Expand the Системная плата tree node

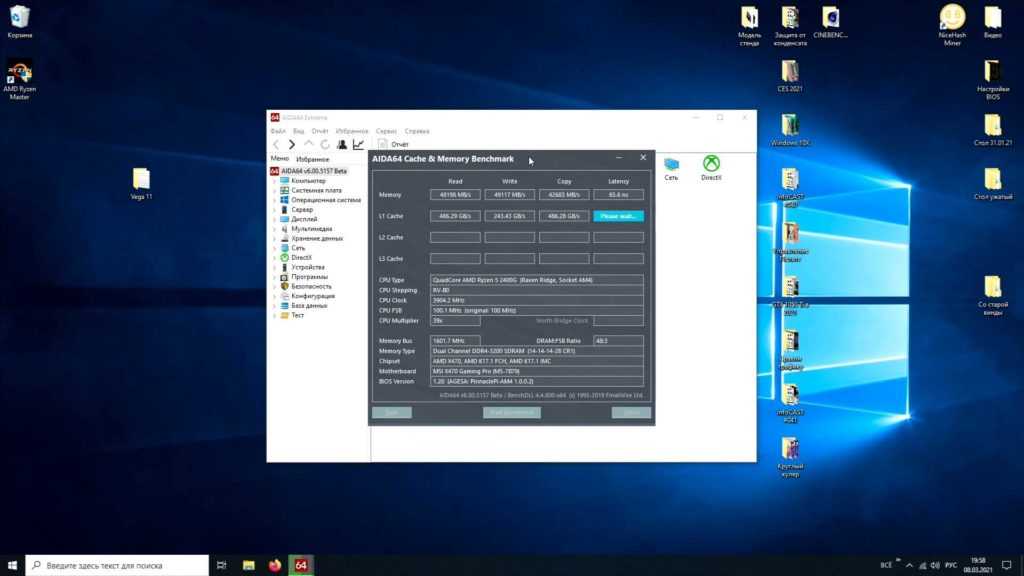(275, 190)
